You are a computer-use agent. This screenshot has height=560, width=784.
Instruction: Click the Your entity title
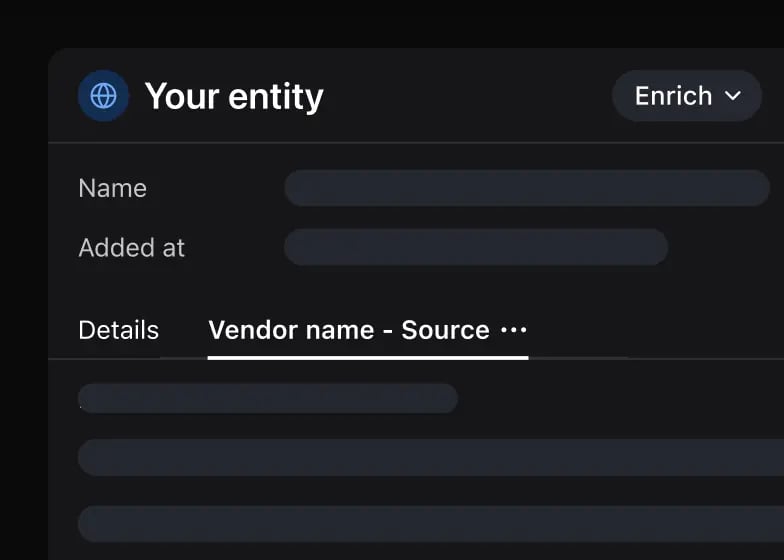pos(234,96)
